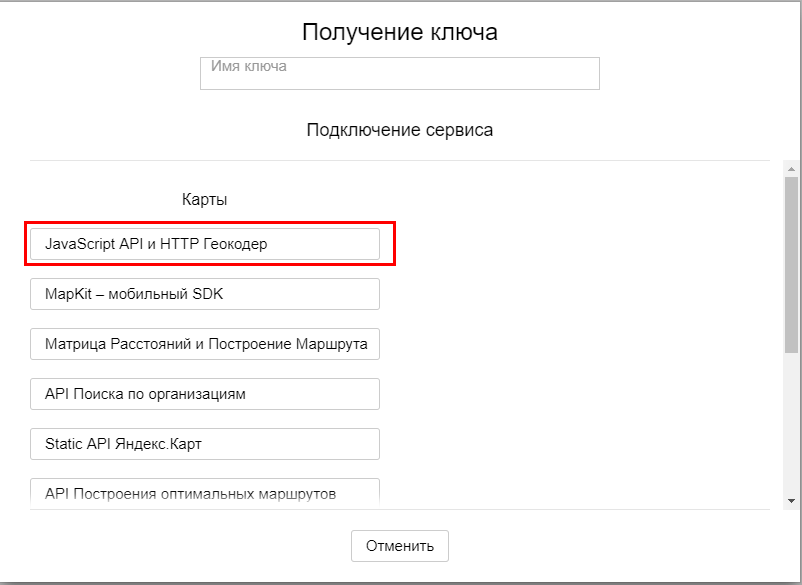Choose the Yandex Maps Static API entry
The height and width of the screenshot is (585, 802).
205,444
